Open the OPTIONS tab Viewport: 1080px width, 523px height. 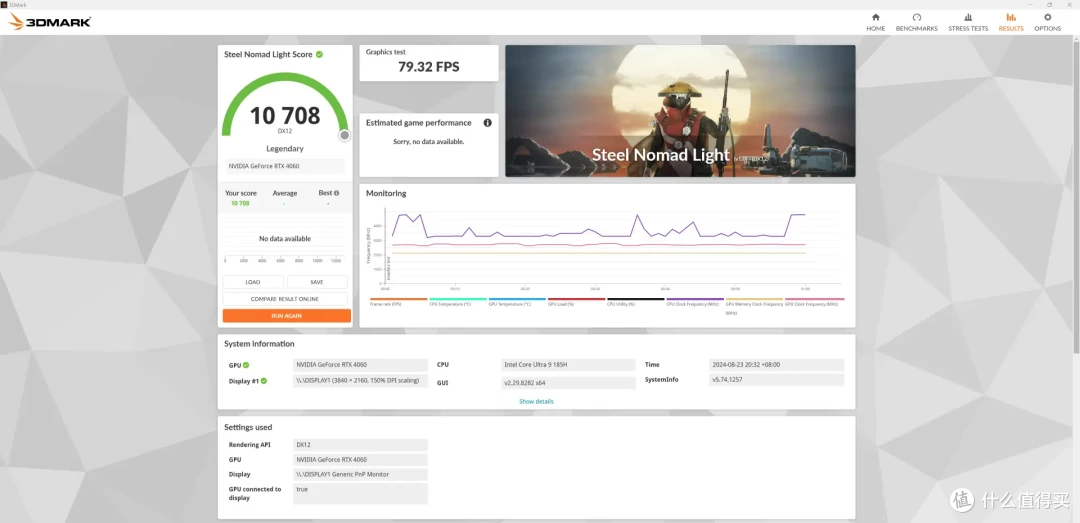pyautogui.click(x=1047, y=22)
